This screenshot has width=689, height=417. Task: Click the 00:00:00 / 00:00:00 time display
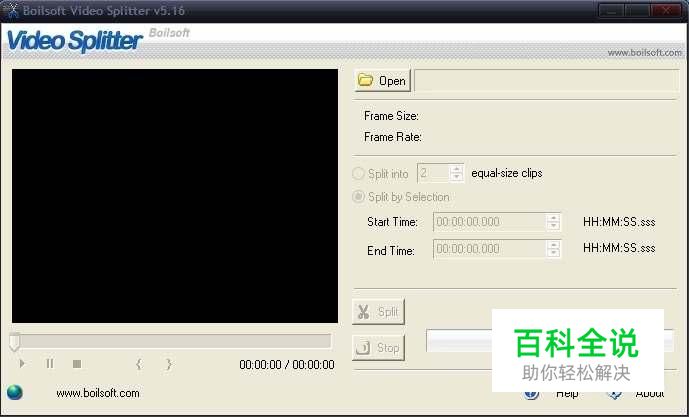tap(286, 365)
